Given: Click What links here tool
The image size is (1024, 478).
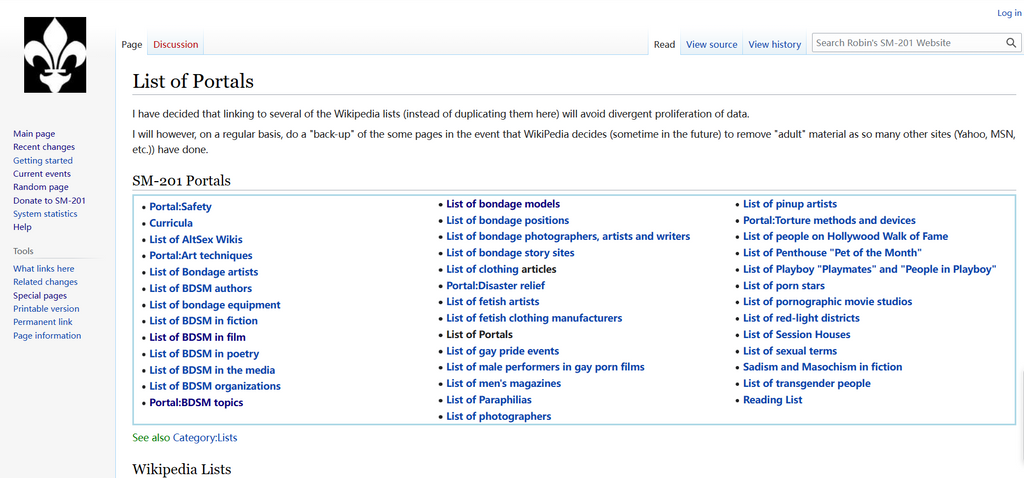Looking at the screenshot, I should (43, 269).
